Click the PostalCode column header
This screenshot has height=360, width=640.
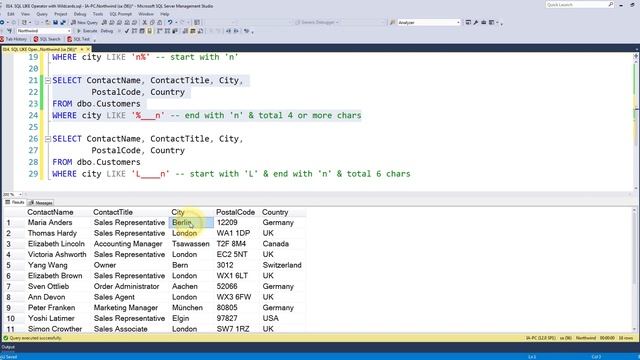point(236,212)
